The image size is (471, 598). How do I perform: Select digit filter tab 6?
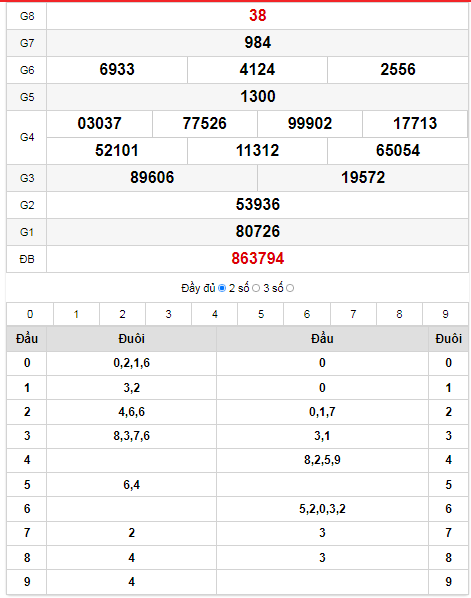click(307, 314)
